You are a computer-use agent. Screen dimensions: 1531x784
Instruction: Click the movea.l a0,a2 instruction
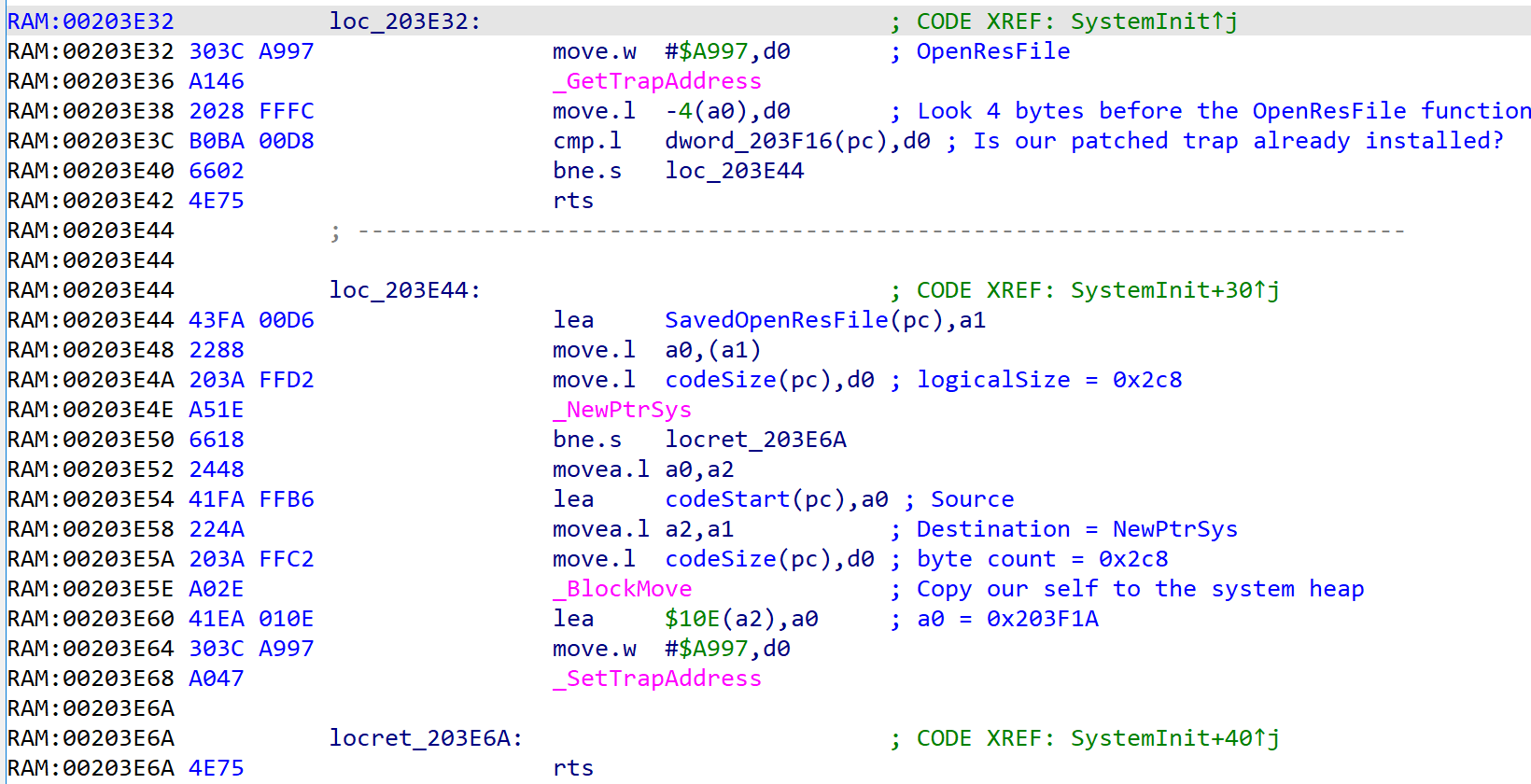(x=643, y=469)
